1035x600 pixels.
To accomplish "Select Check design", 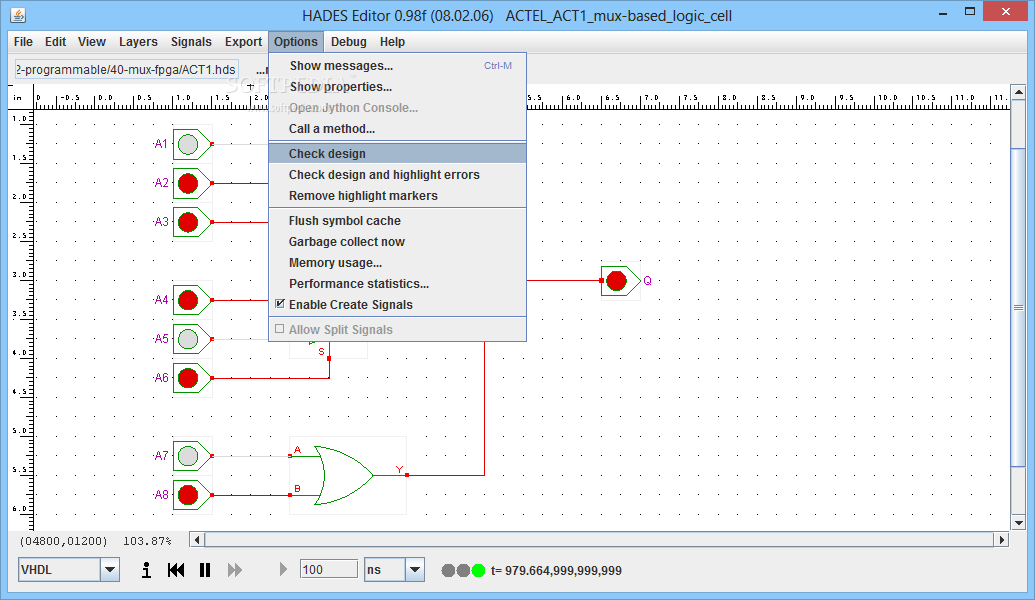I will coord(397,153).
